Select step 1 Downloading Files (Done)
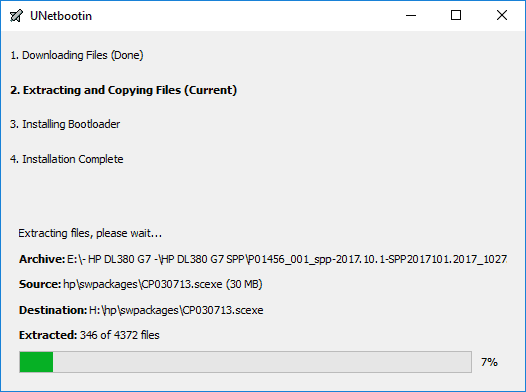The width and height of the screenshot is (526, 392). (x=77, y=55)
